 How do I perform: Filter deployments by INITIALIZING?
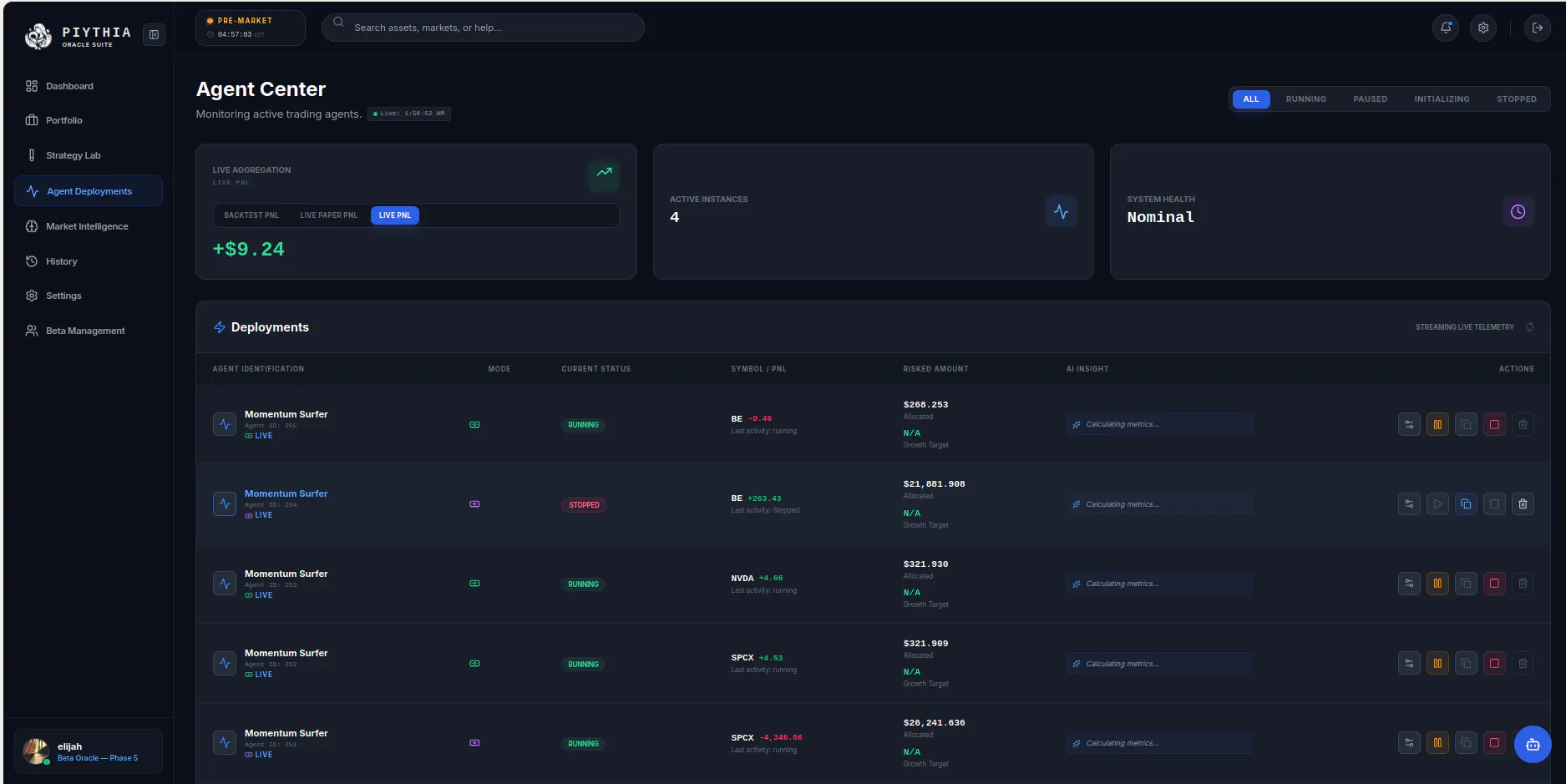pos(1442,99)
